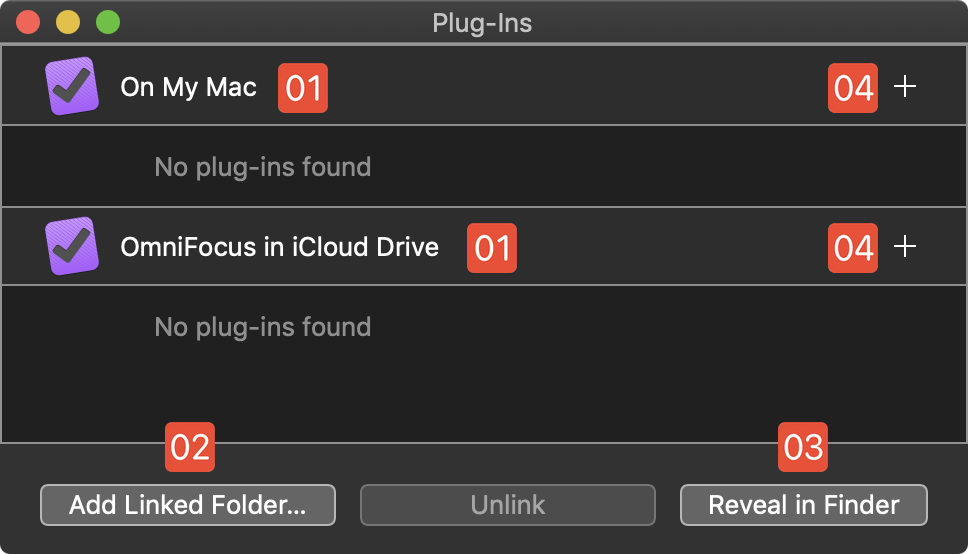Add a plug-in to On My Mac with plus
This screenshot has height=554, width=968.
pyautogui.click(x=904, y=87)
